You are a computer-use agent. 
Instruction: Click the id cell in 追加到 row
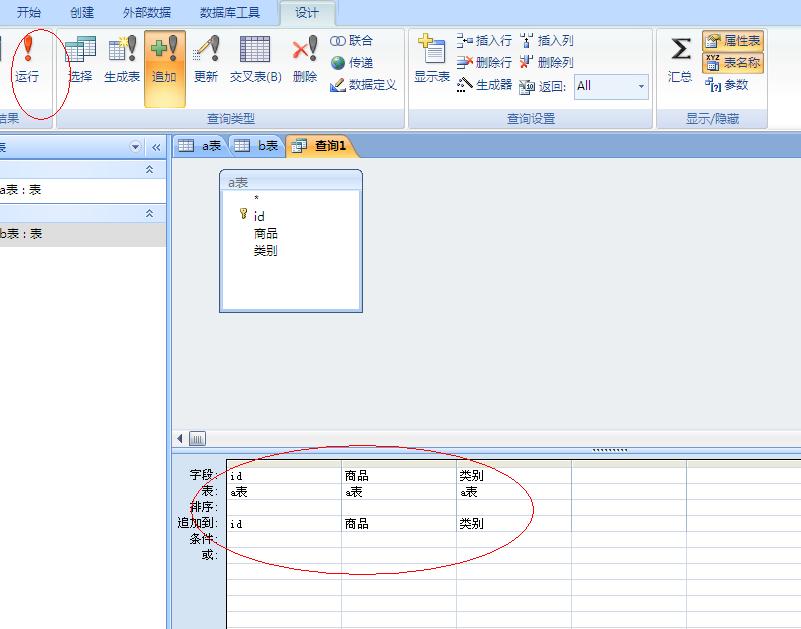[284, 523]
